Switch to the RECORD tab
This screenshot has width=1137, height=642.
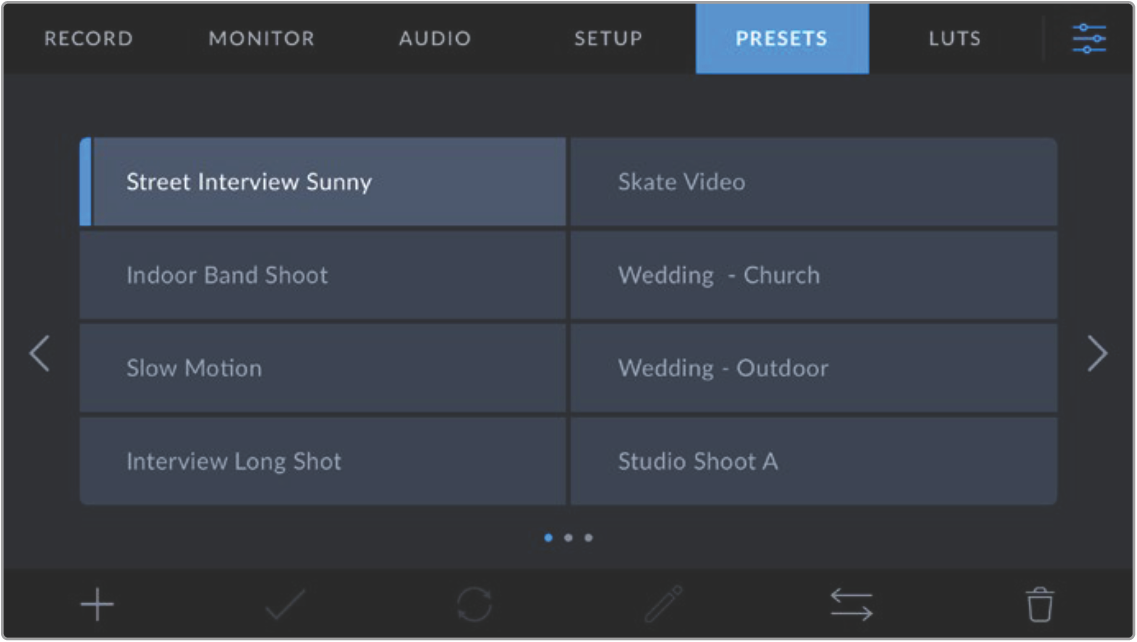(x=88, y=39)
